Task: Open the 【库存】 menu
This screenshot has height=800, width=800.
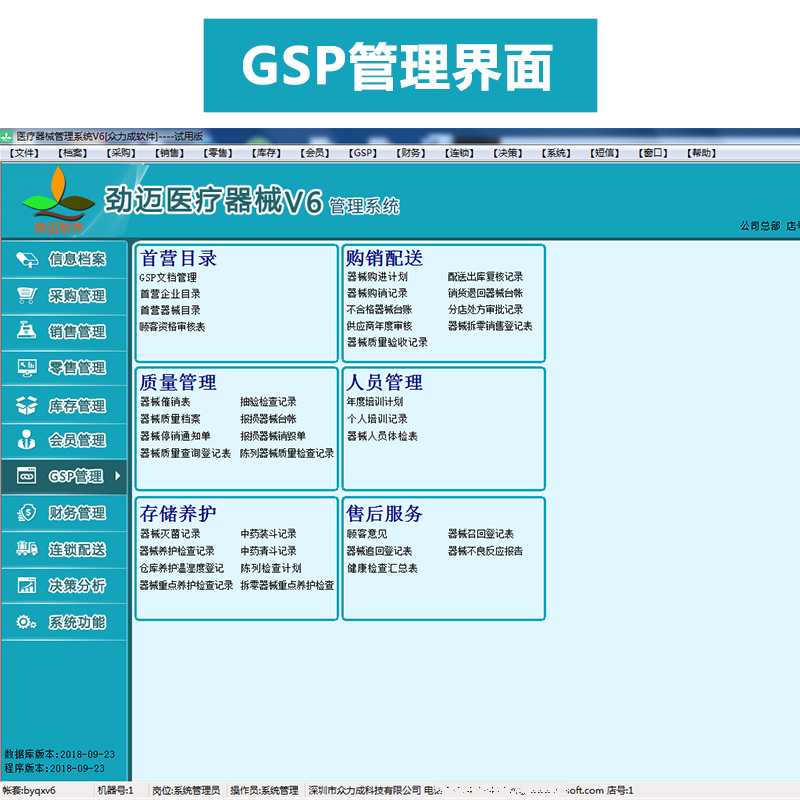Action: [x=266, y=153]
